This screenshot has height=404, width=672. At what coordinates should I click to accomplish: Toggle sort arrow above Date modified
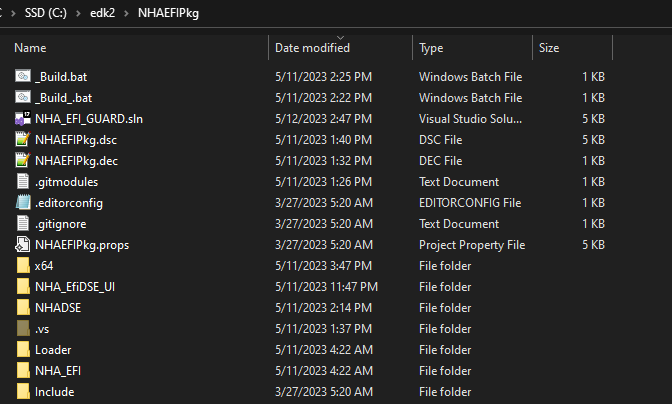coord(340,38)
